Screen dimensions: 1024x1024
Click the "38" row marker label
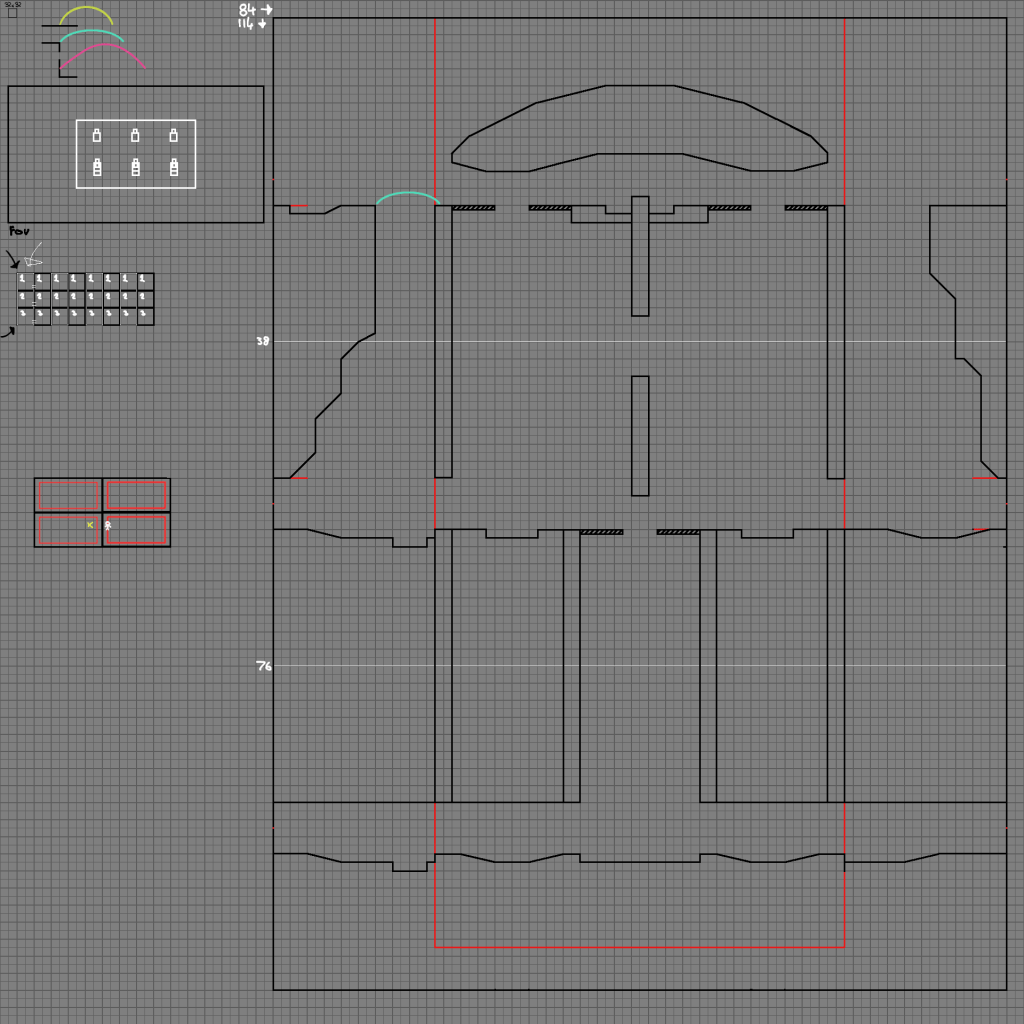262,341
